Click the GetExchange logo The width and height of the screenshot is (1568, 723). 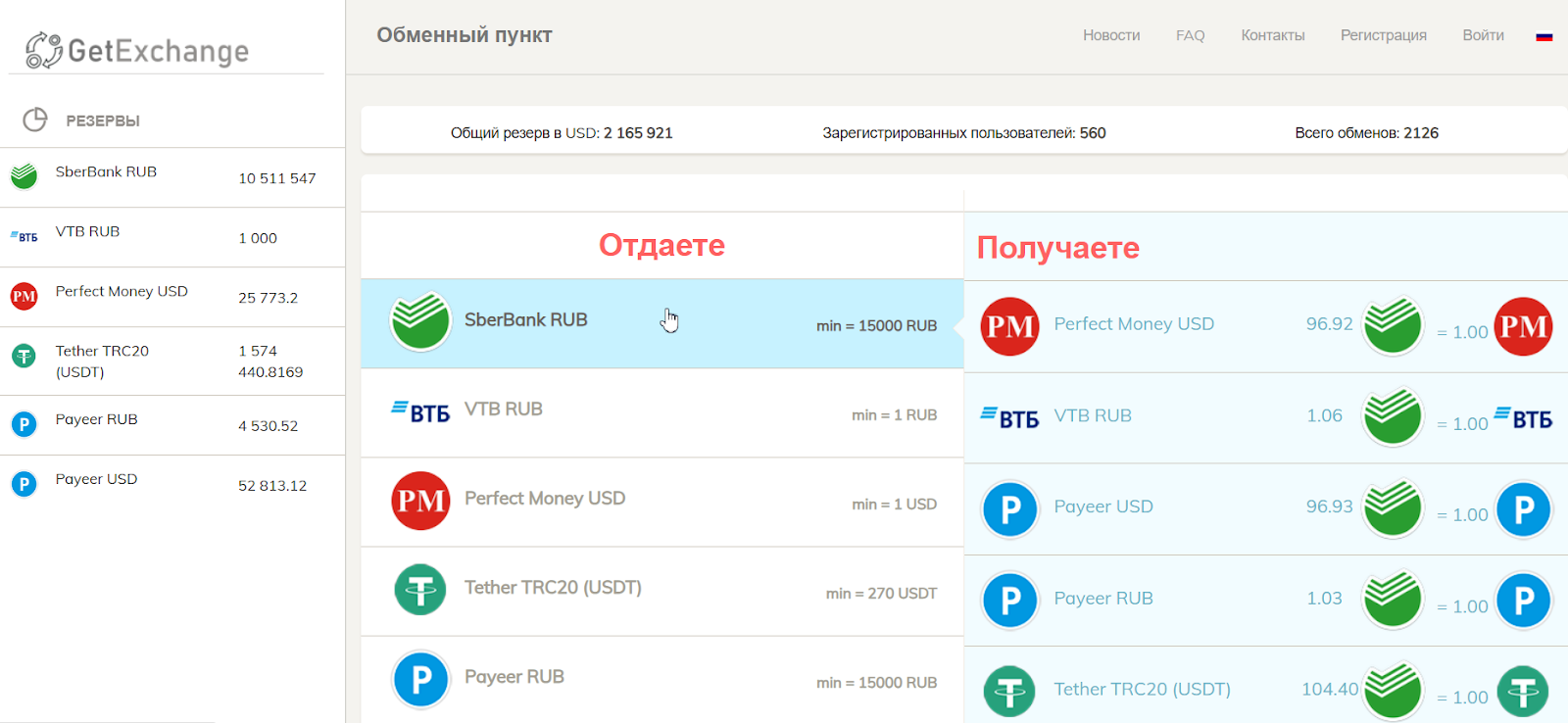pos(137,50)
